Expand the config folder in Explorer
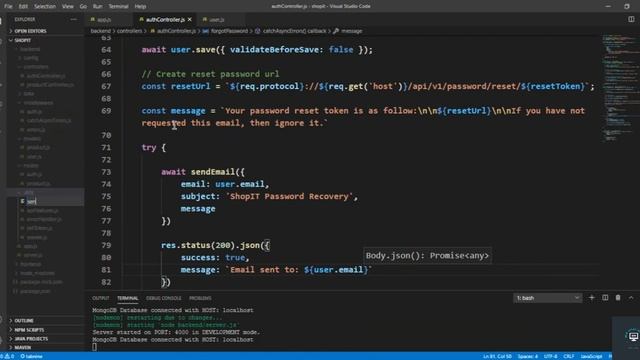 click(x=31, y=58)
